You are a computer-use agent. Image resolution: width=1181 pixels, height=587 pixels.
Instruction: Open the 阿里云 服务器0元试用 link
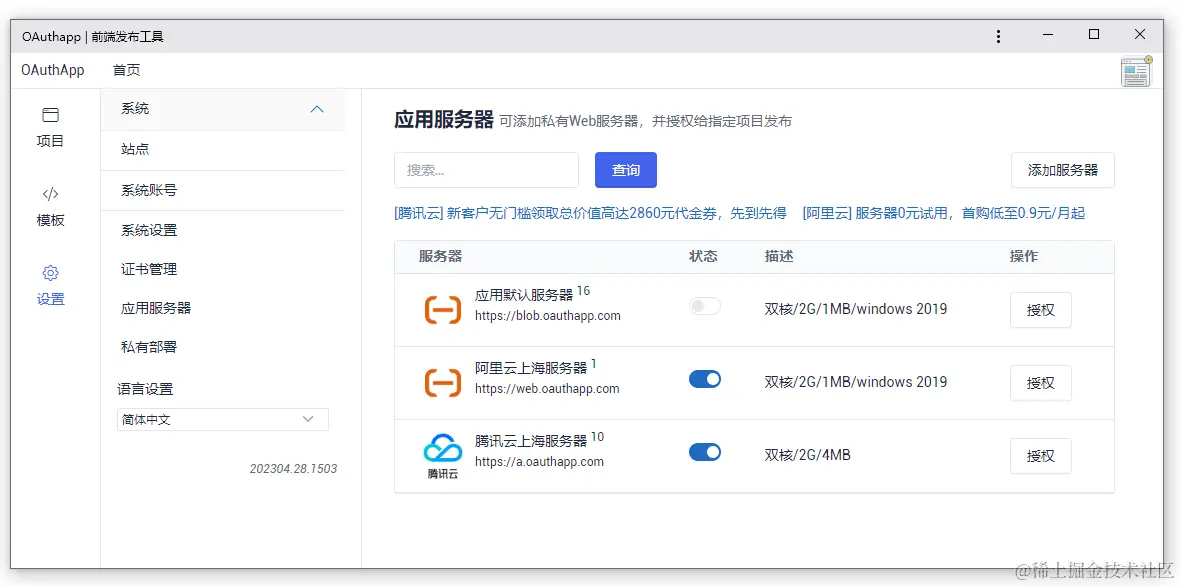point(944,213)
